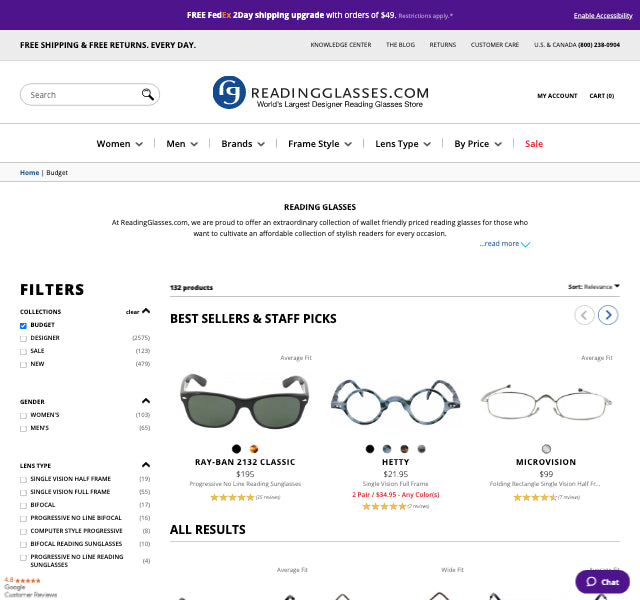This screenshot has height=600, width=640.
Task: Open the Sort Relevance dropdown
Action: [594, 287]
